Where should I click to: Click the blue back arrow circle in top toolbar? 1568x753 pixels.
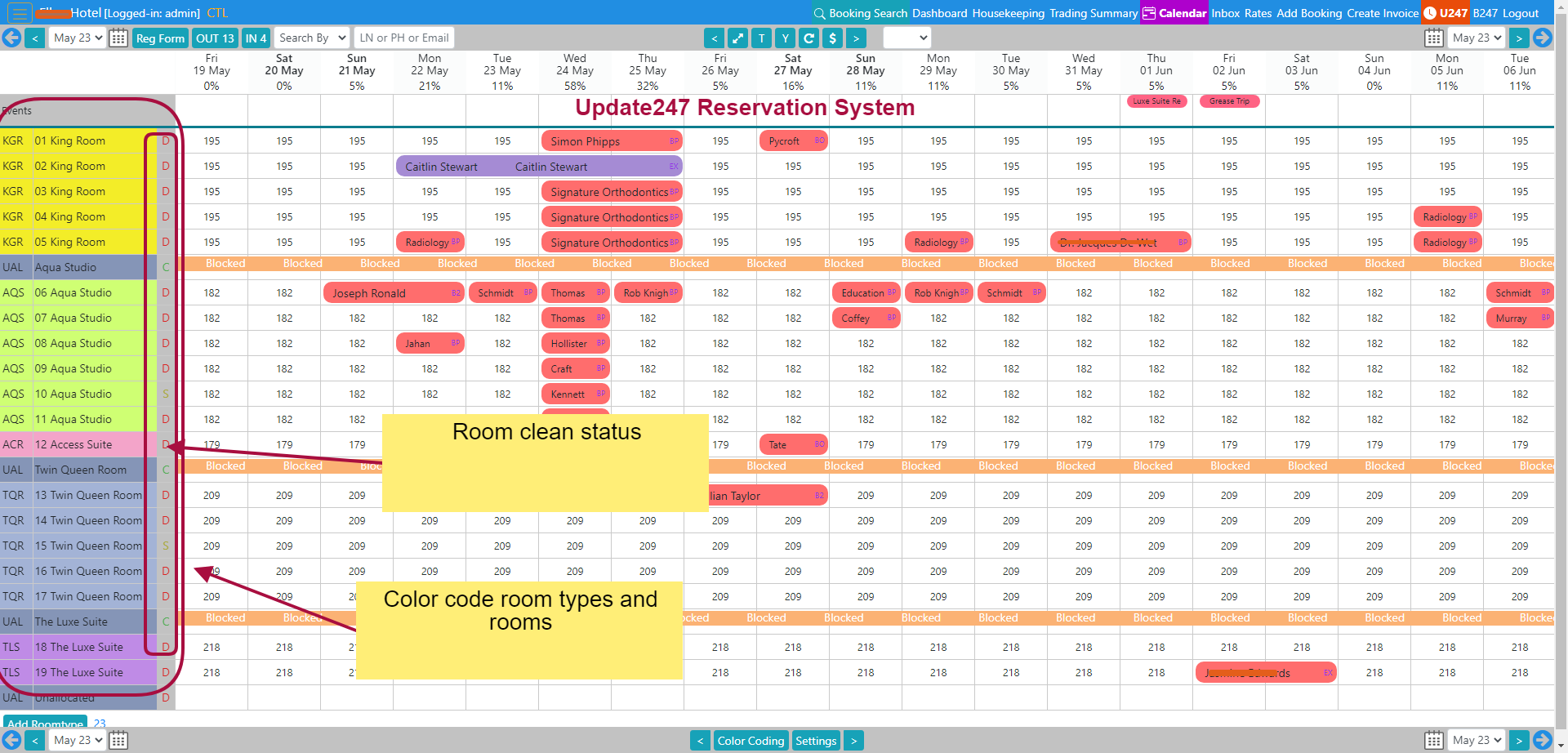pyautogui.click(x=11, y=38)
